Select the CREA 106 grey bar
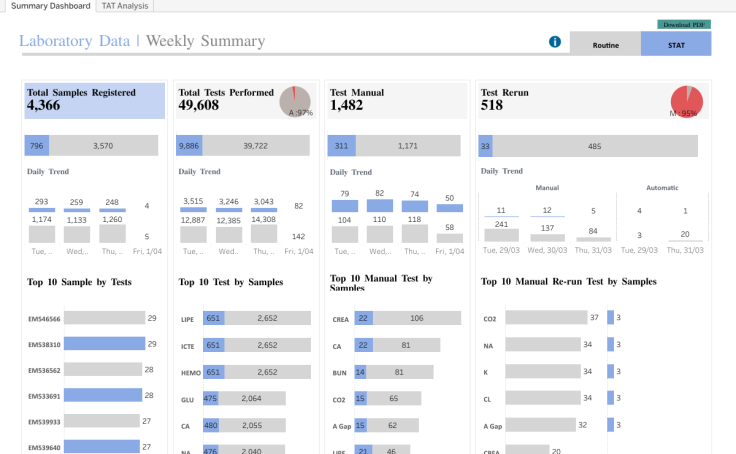736x454 pixels. tap(417, 318)
